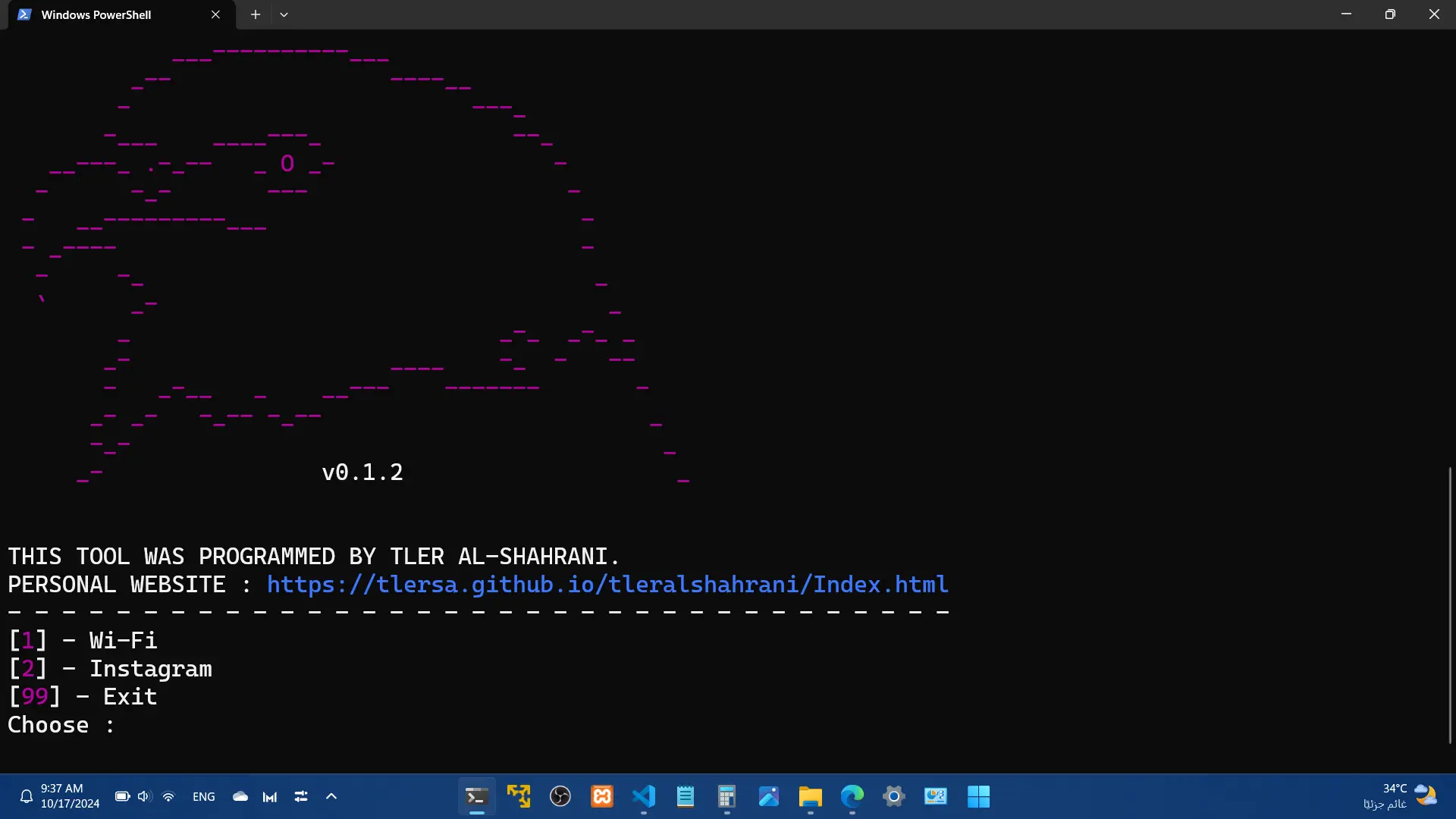Open Microsoft Edge from the taskbar
Viewport: 1456px width, 819px height.
tap(852, 796)
